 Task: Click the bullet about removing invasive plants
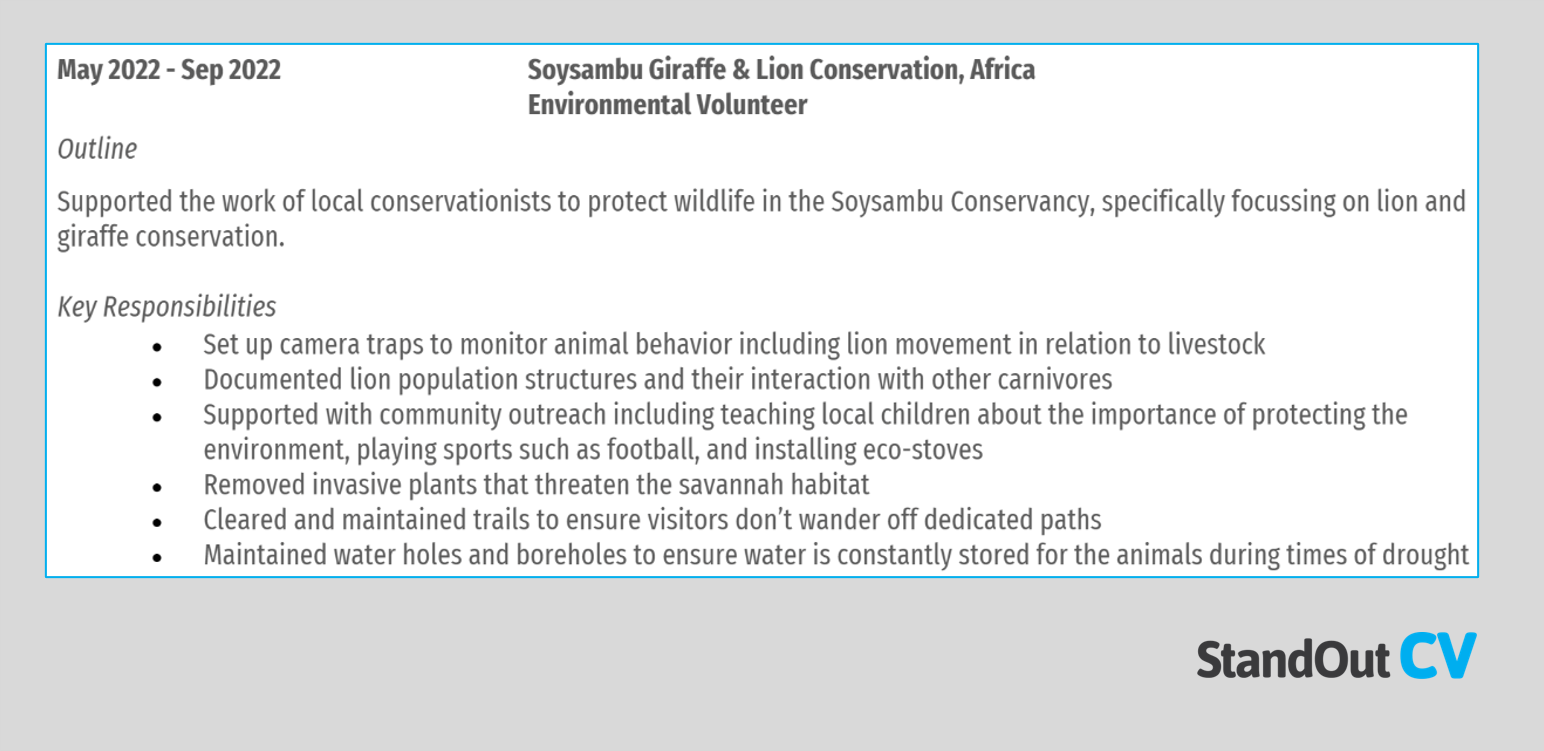click(536, 485)
